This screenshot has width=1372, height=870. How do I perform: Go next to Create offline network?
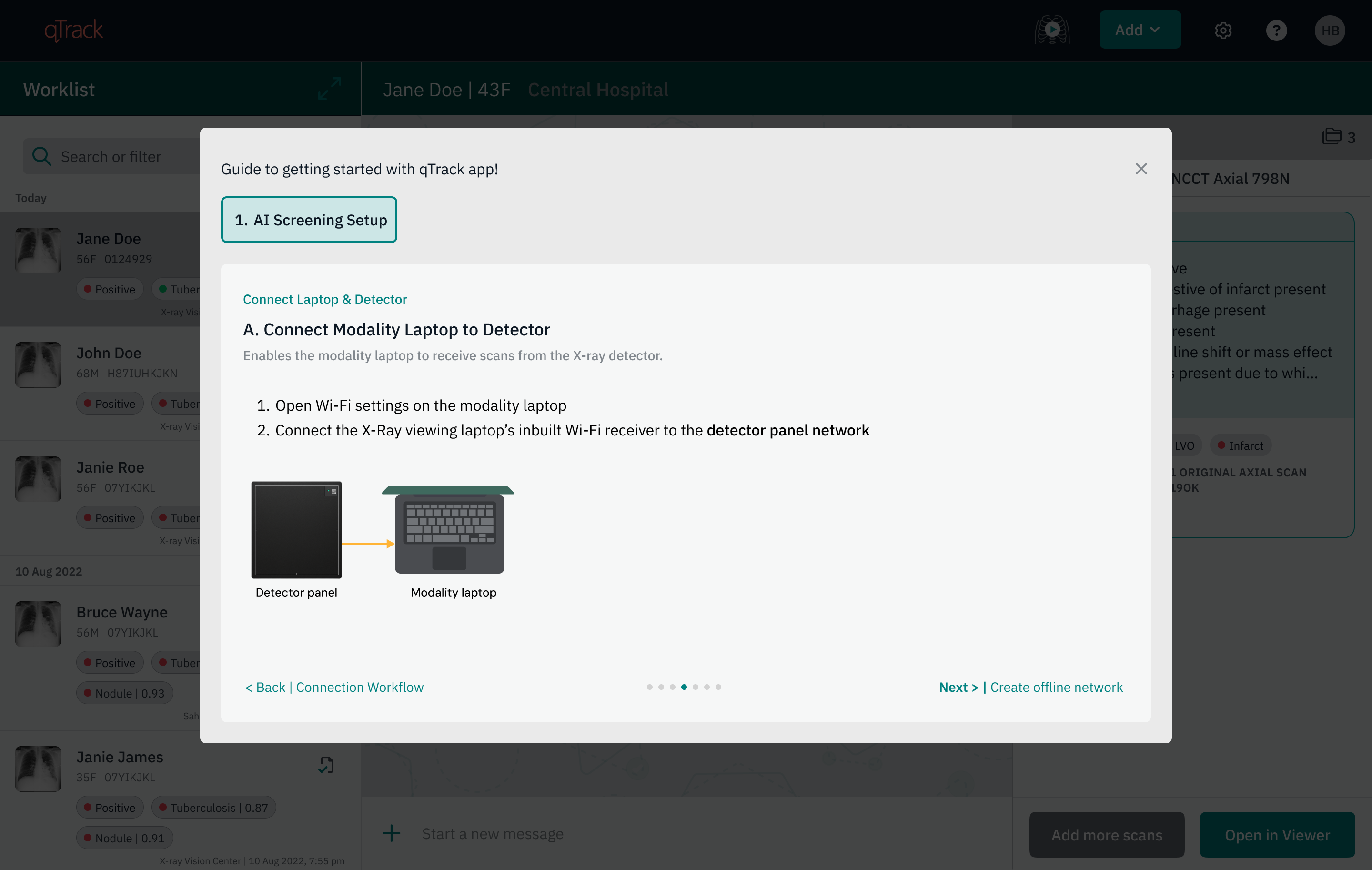(1031, 687)
